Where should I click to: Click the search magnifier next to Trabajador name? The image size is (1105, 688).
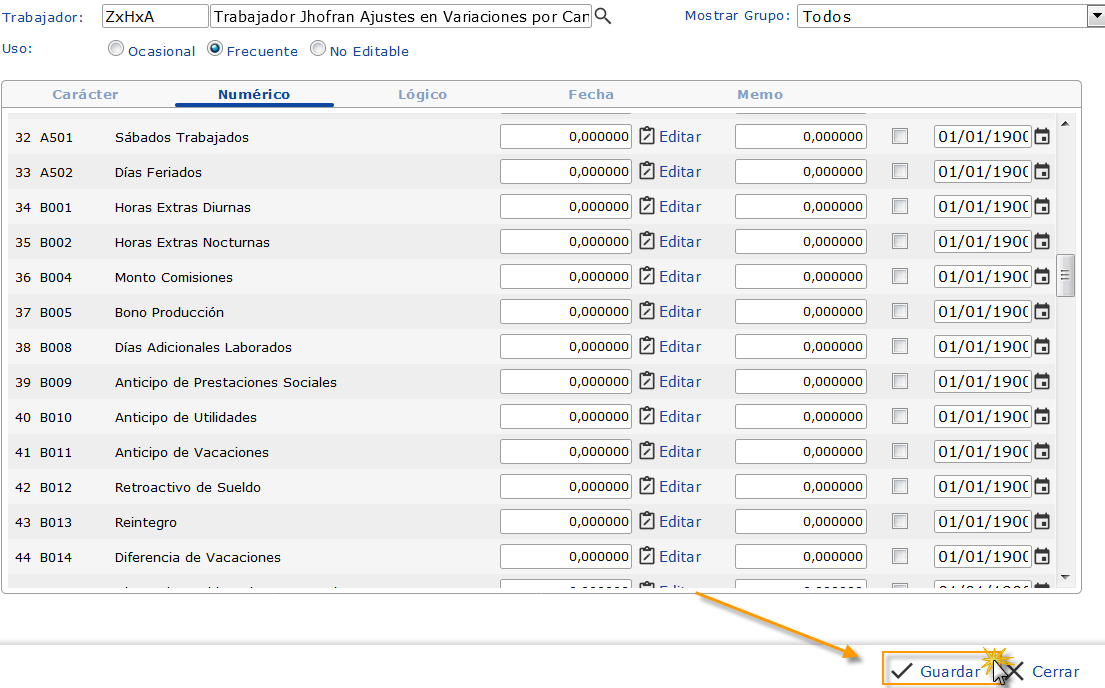(x=602, y=16)
